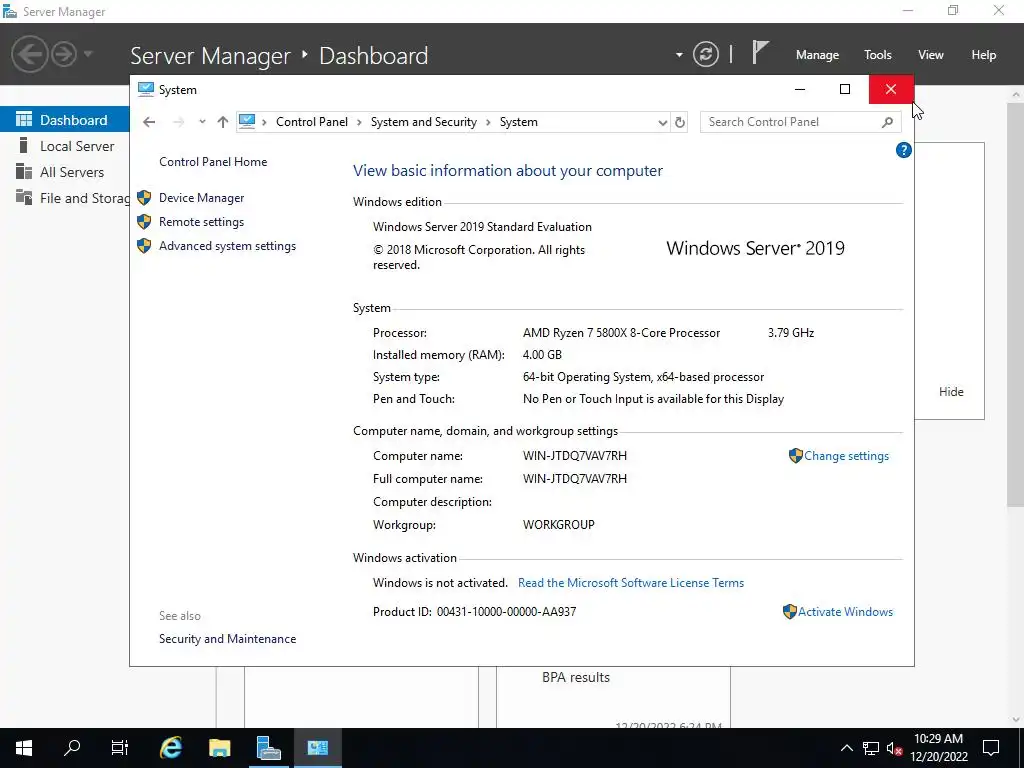
Task: Open dropdown arrow beside refresh icon
Action: click(x=679, y=55)
